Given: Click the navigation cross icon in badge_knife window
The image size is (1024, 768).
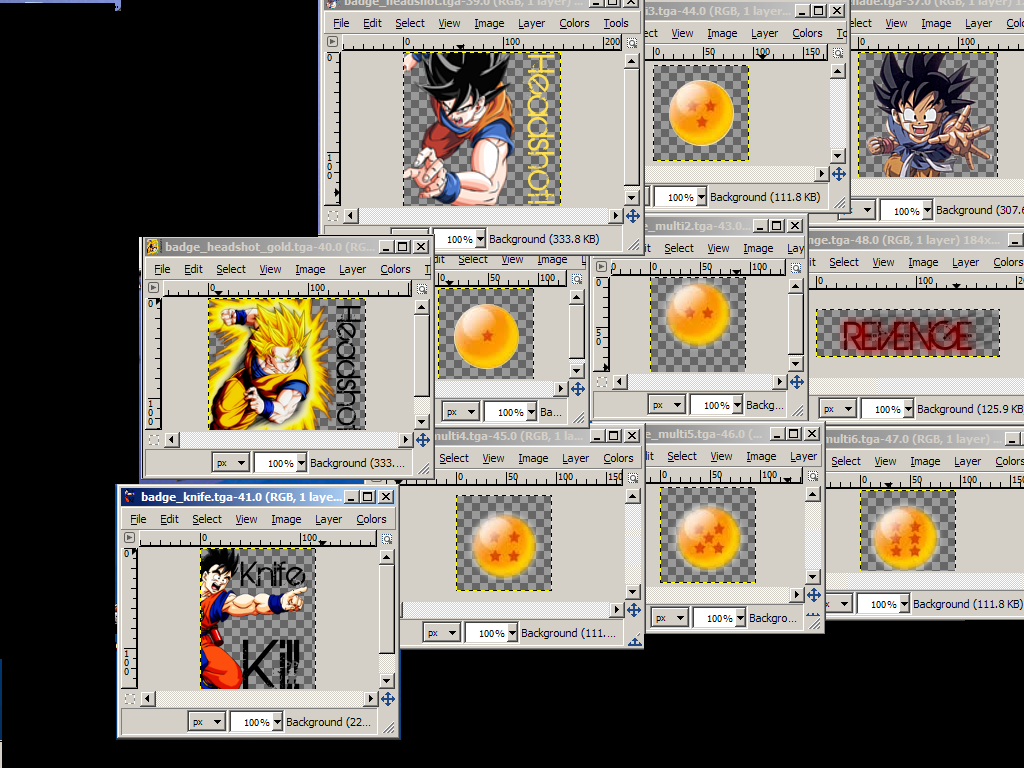Looking at the screenshot, I should click(x=388, y=700).
